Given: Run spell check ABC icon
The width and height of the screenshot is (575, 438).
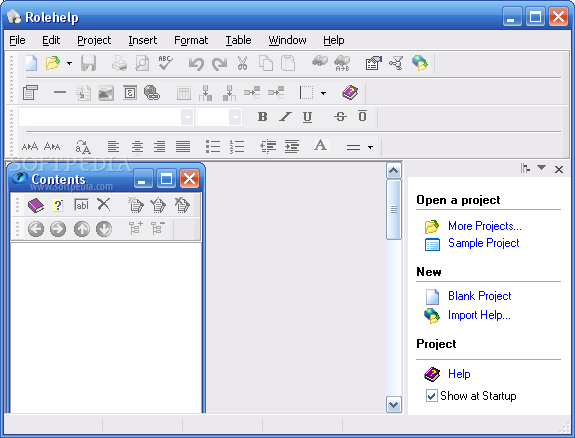Looking at the screenshot, I should click(165, 63).
